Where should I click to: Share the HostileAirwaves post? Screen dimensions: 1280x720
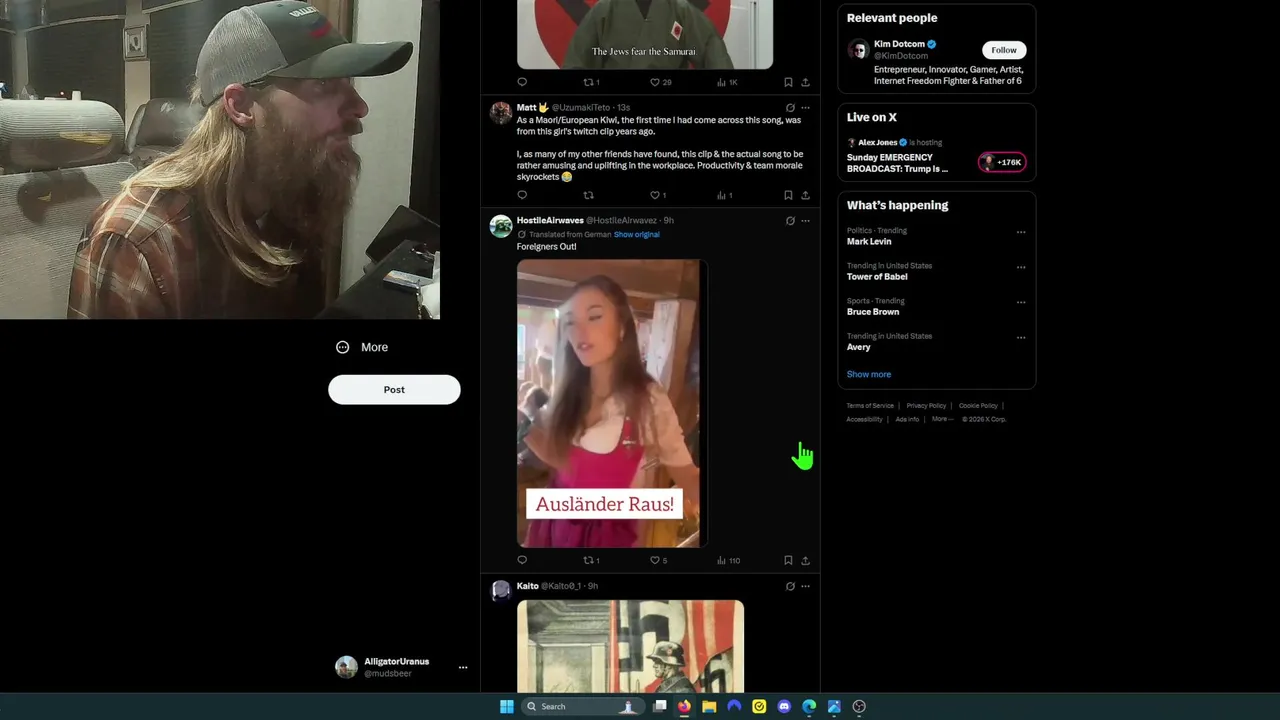click(x=805, y=560)
